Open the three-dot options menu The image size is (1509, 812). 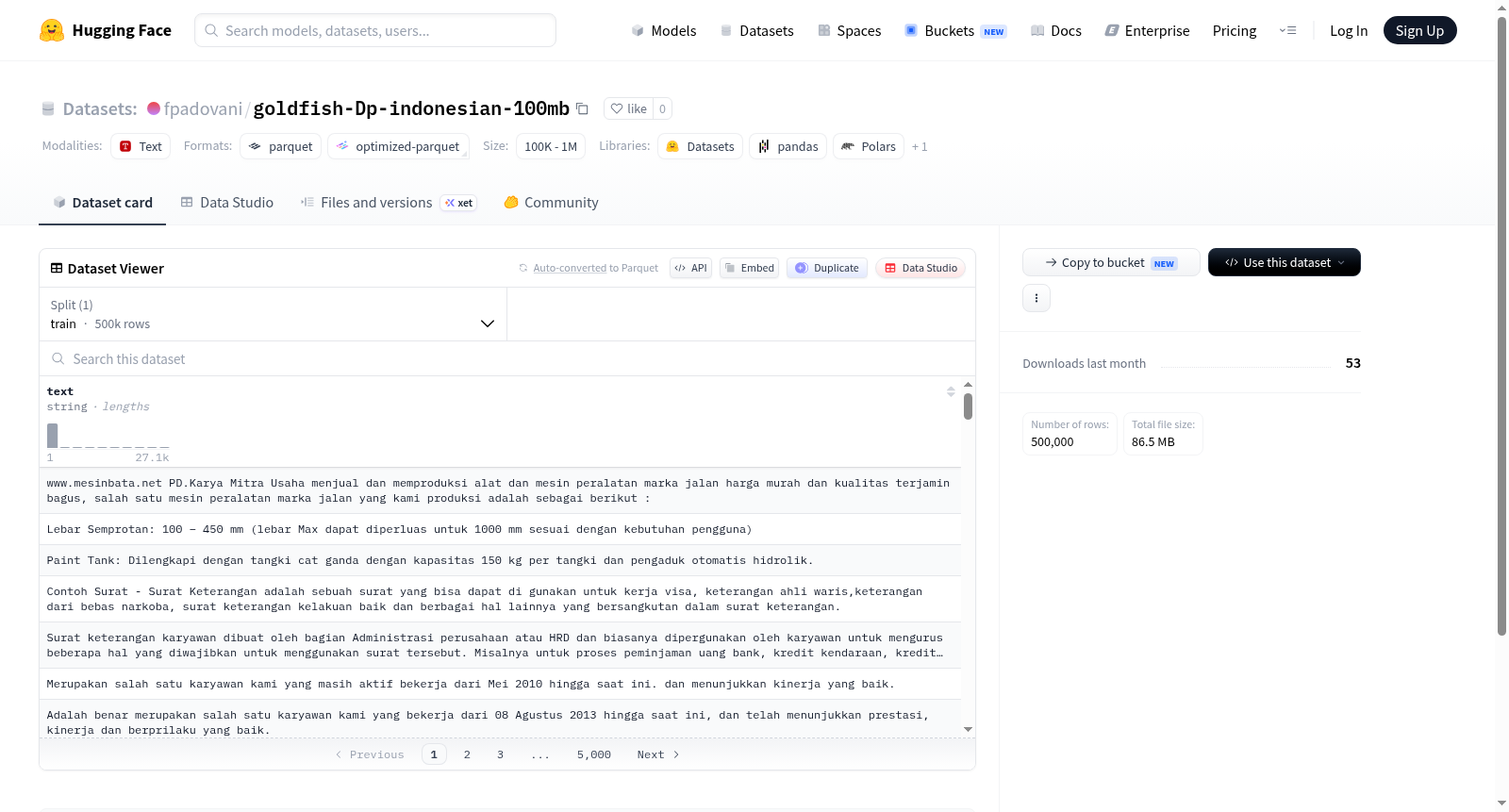[1036, 298]
